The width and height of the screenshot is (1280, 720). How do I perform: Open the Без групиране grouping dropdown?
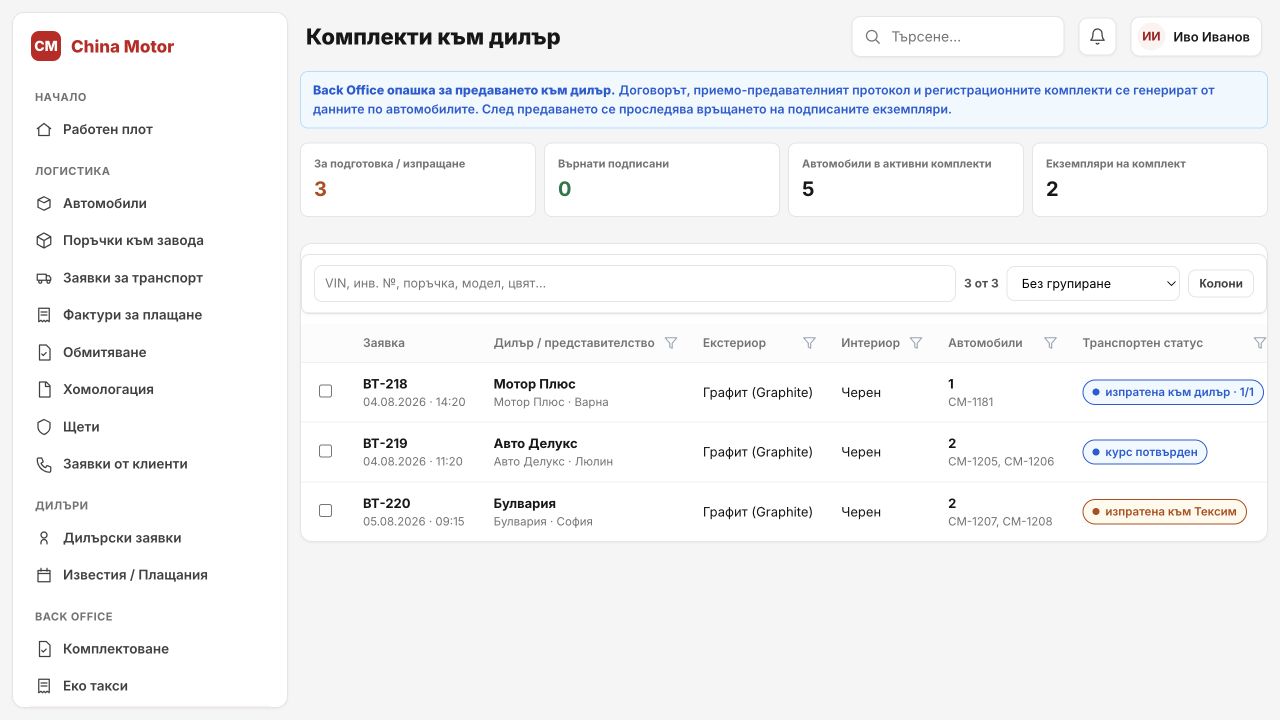[x=1093, y=283]
